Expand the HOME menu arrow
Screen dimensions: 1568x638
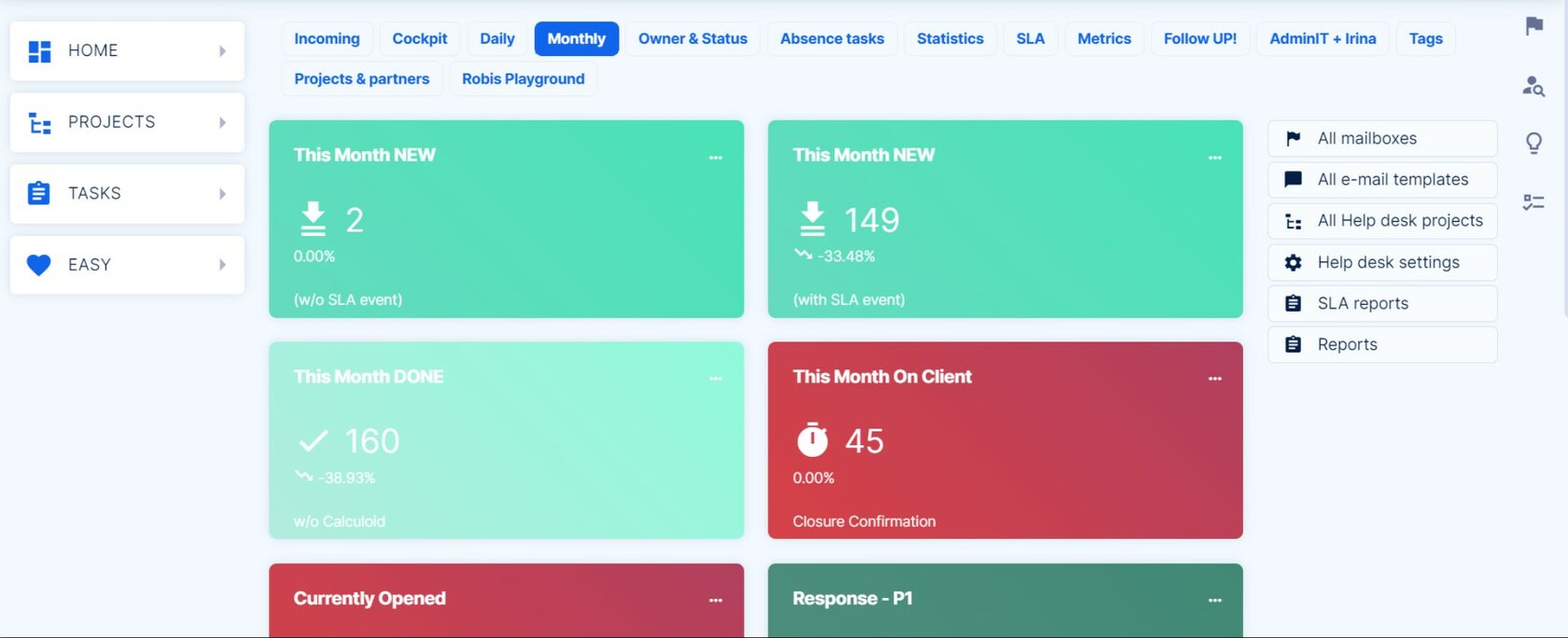pos(222,51)
